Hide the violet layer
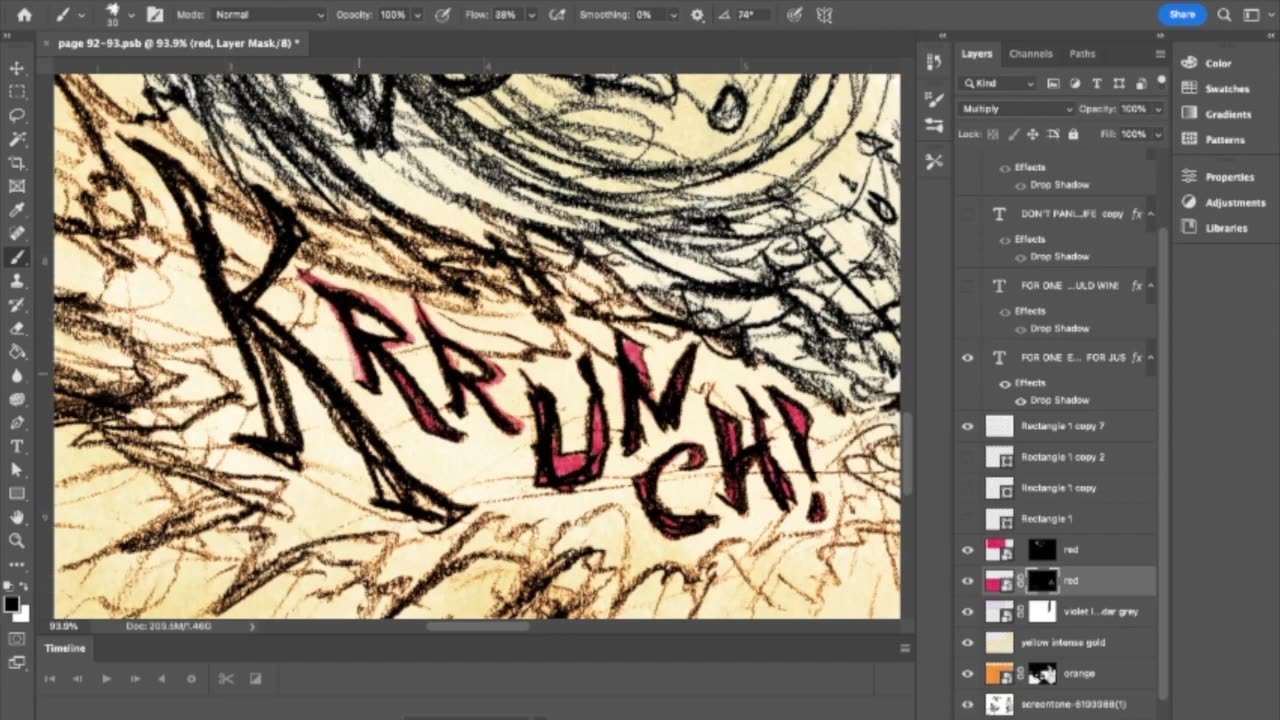The height and width of the screenshot is (720, 1280). pos(967,612)
